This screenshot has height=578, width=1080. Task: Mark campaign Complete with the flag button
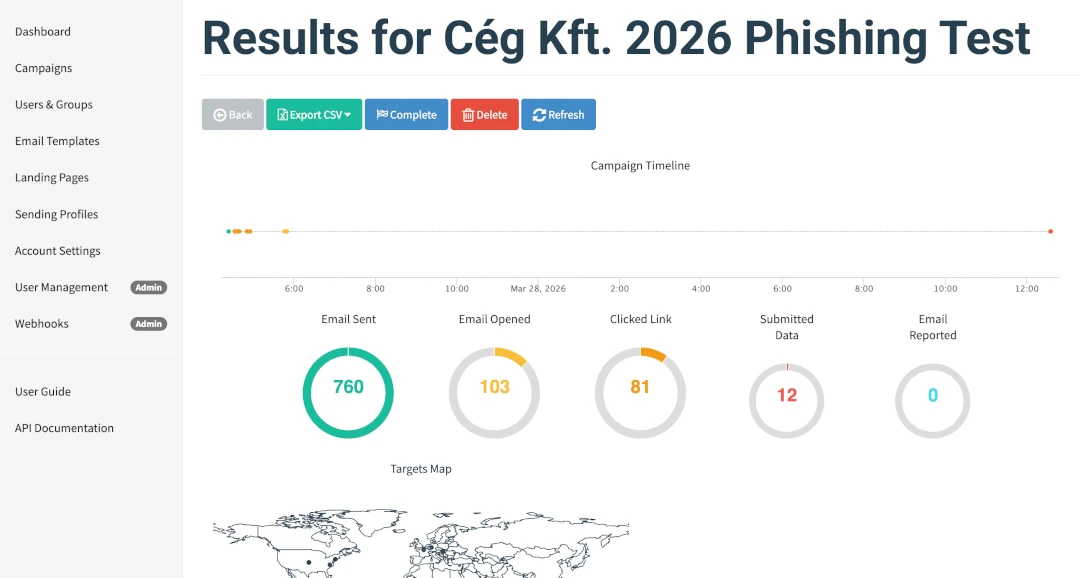coord(406,115)
